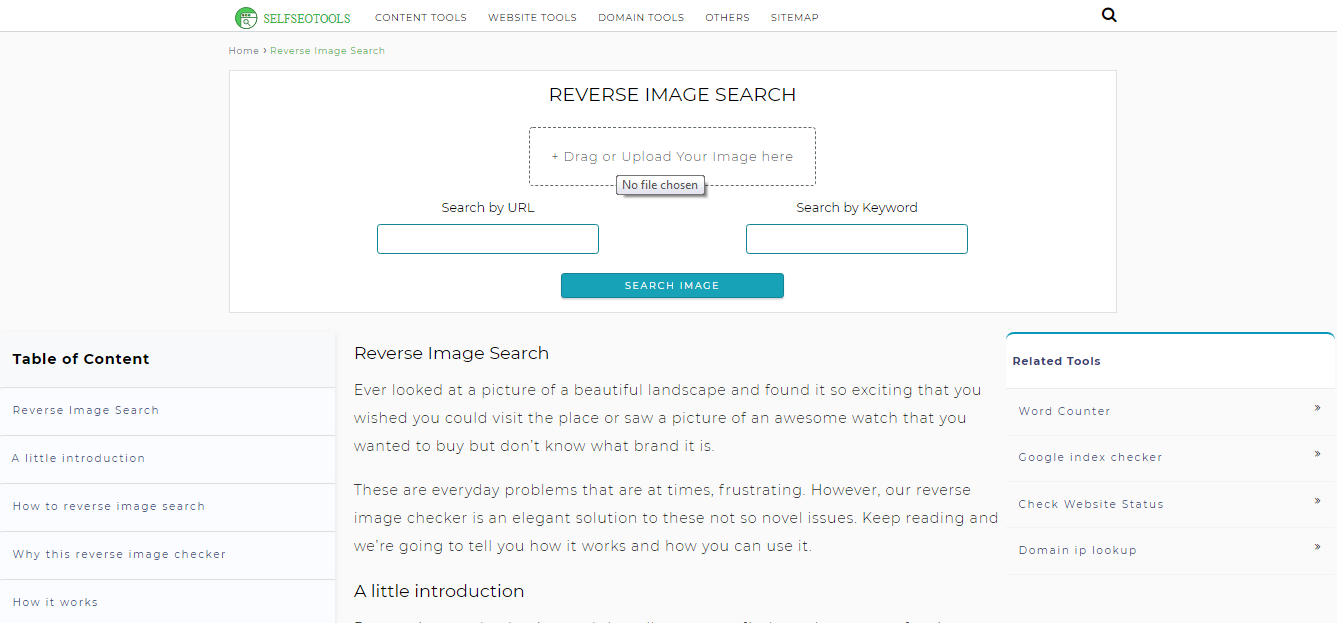Open 'How to reverse image search' section

[109, 506]
